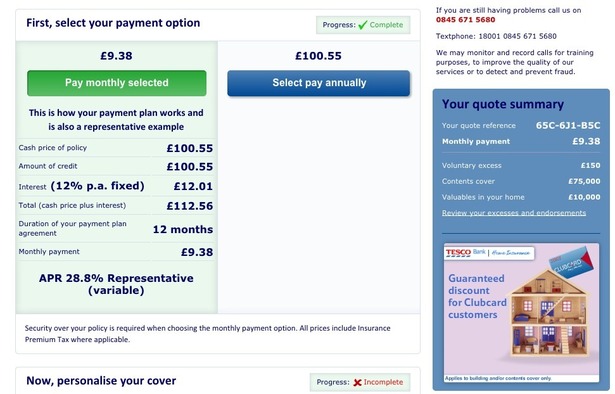This screenshot has width=615, height=394.
Task: Click the dollhouse illustration in advert
Action: 548,314
